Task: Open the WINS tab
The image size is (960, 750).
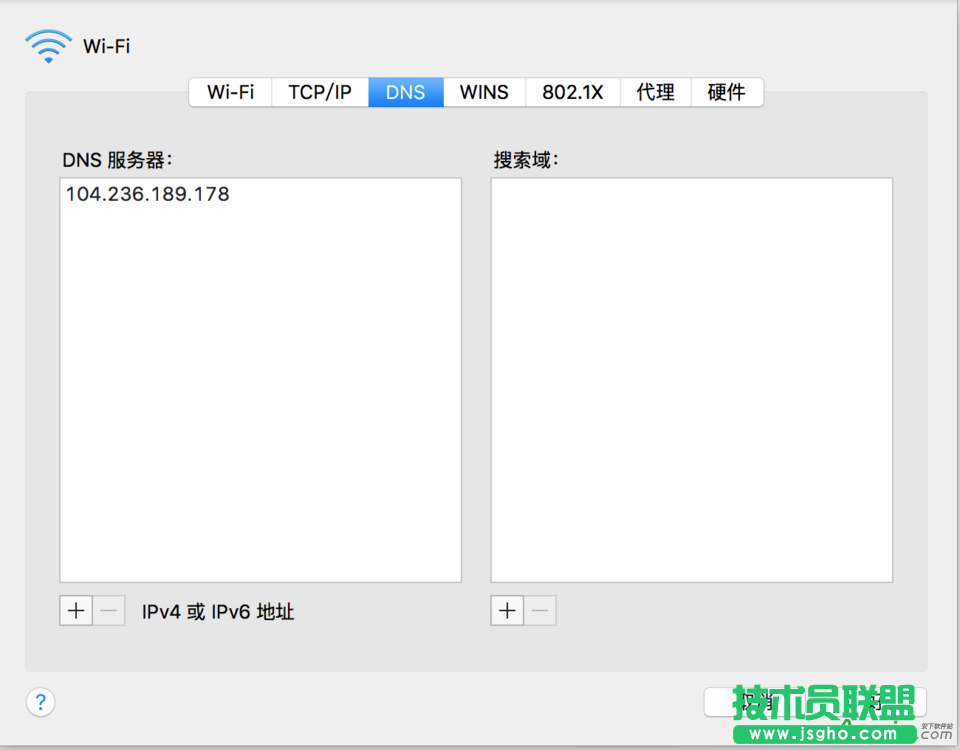Action: 484,91
